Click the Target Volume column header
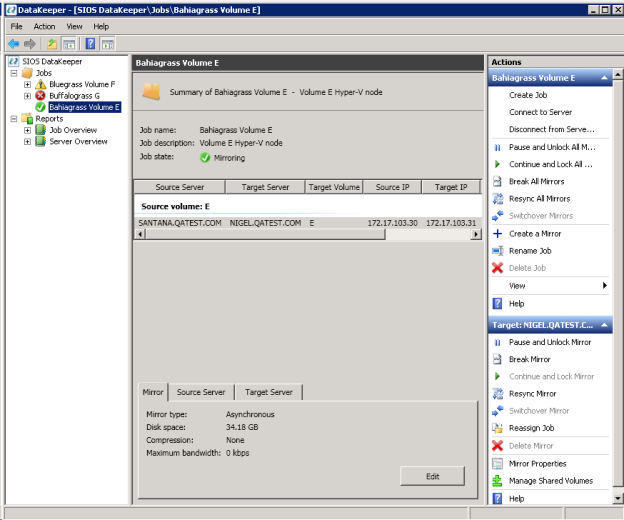Image resolution: width=624 pixels, height=520 pixels. pos(334,187)
